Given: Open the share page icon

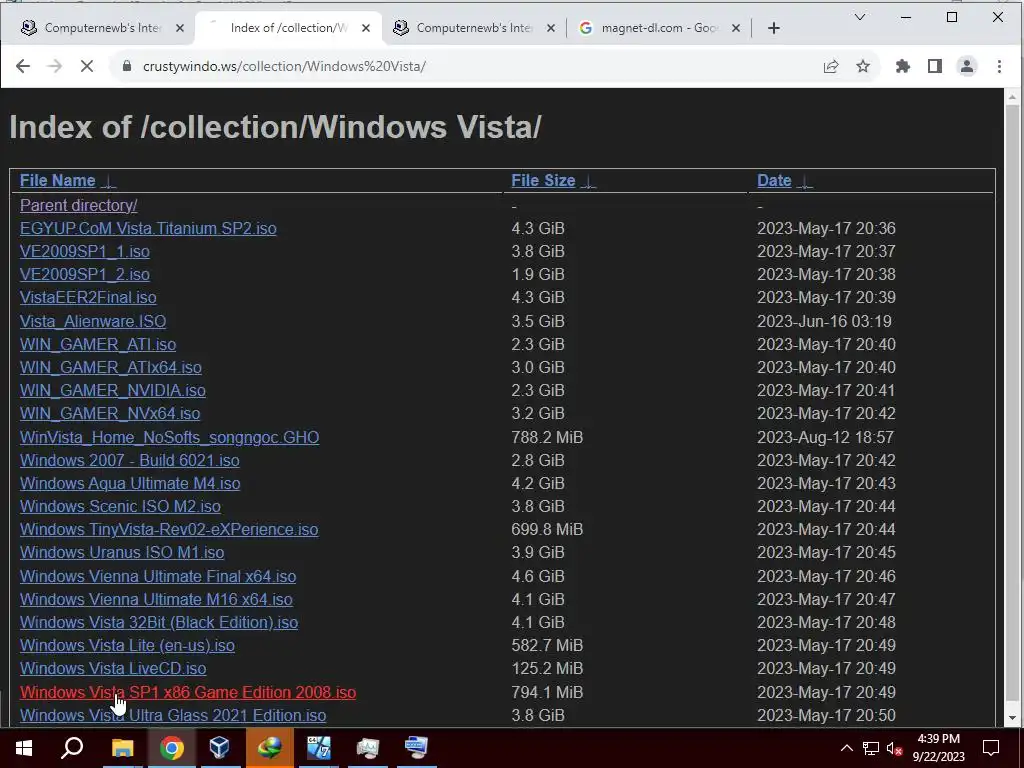Looking at the screenshot, I should pos(831,66).
